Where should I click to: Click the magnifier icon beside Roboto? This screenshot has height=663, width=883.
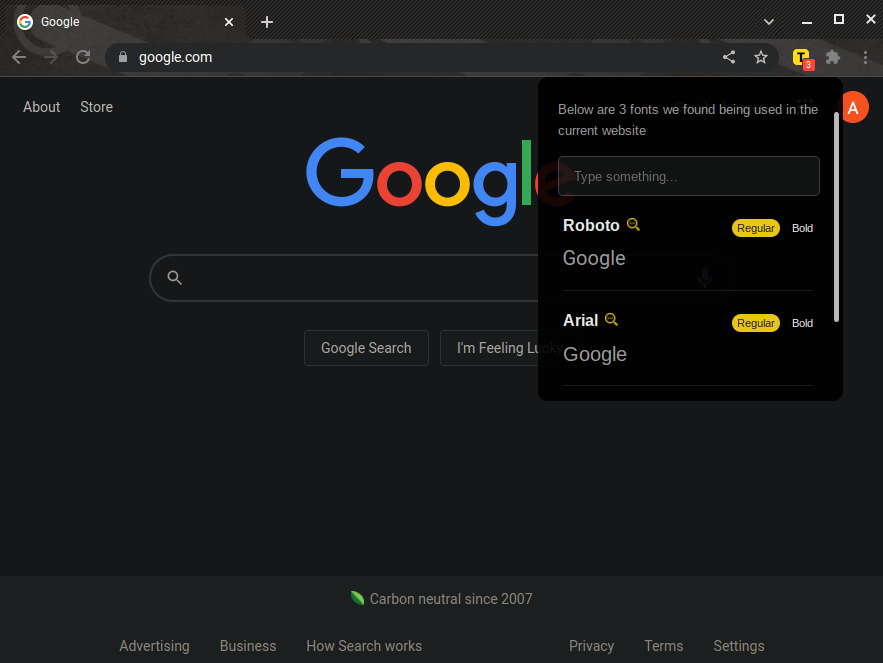633,224
